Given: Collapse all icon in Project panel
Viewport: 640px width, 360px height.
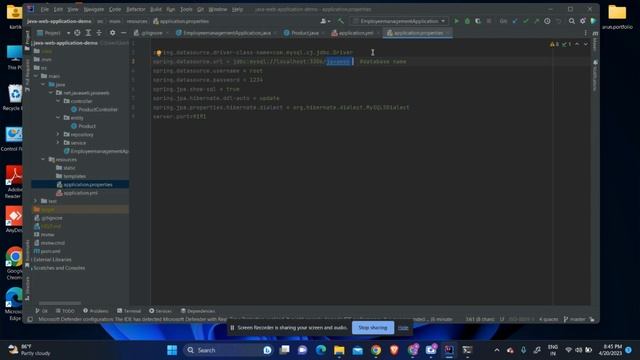Looking at the screenshot, I should coord(99,33).
